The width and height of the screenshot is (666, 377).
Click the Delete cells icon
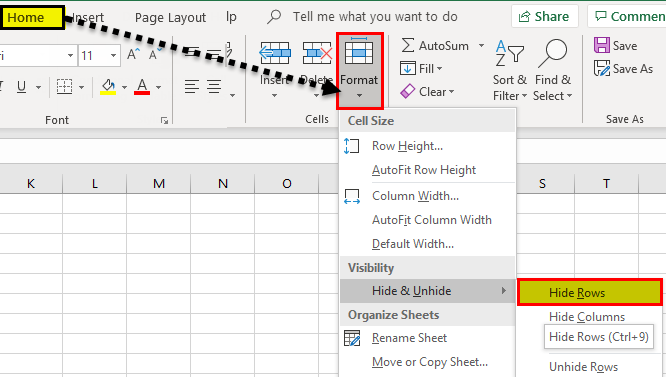coord(317,53)
